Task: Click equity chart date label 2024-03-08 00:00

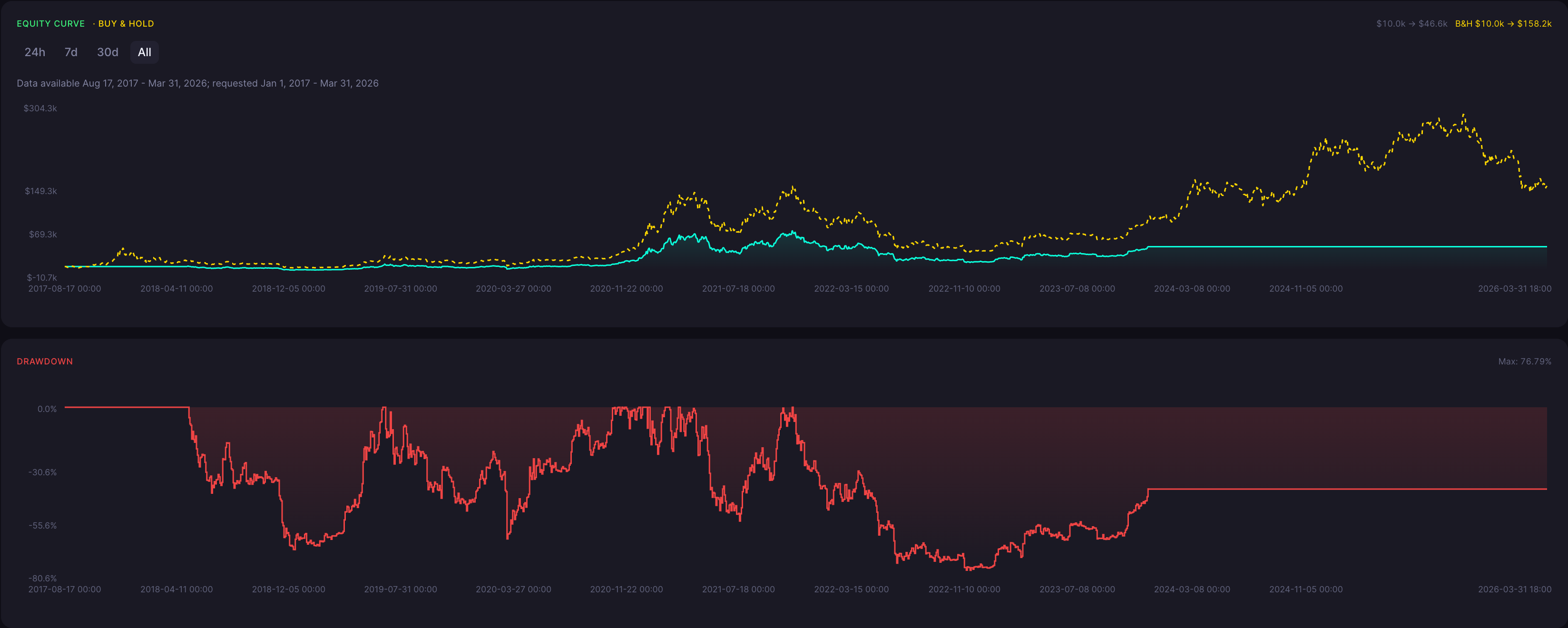Action: click(1192, 288)
